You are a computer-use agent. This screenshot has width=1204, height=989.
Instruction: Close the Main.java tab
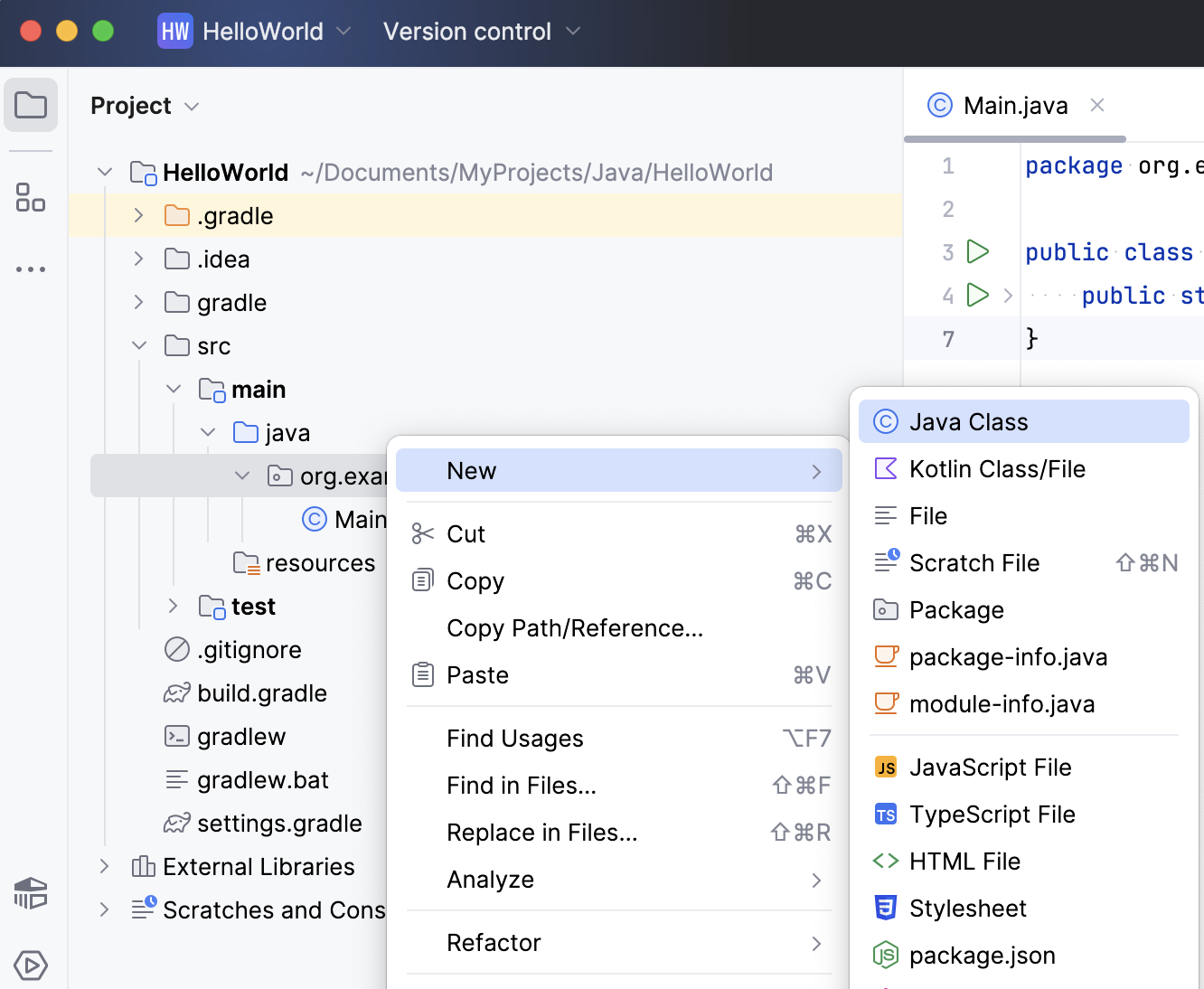pyautogui.click(x=1096, y=105)
